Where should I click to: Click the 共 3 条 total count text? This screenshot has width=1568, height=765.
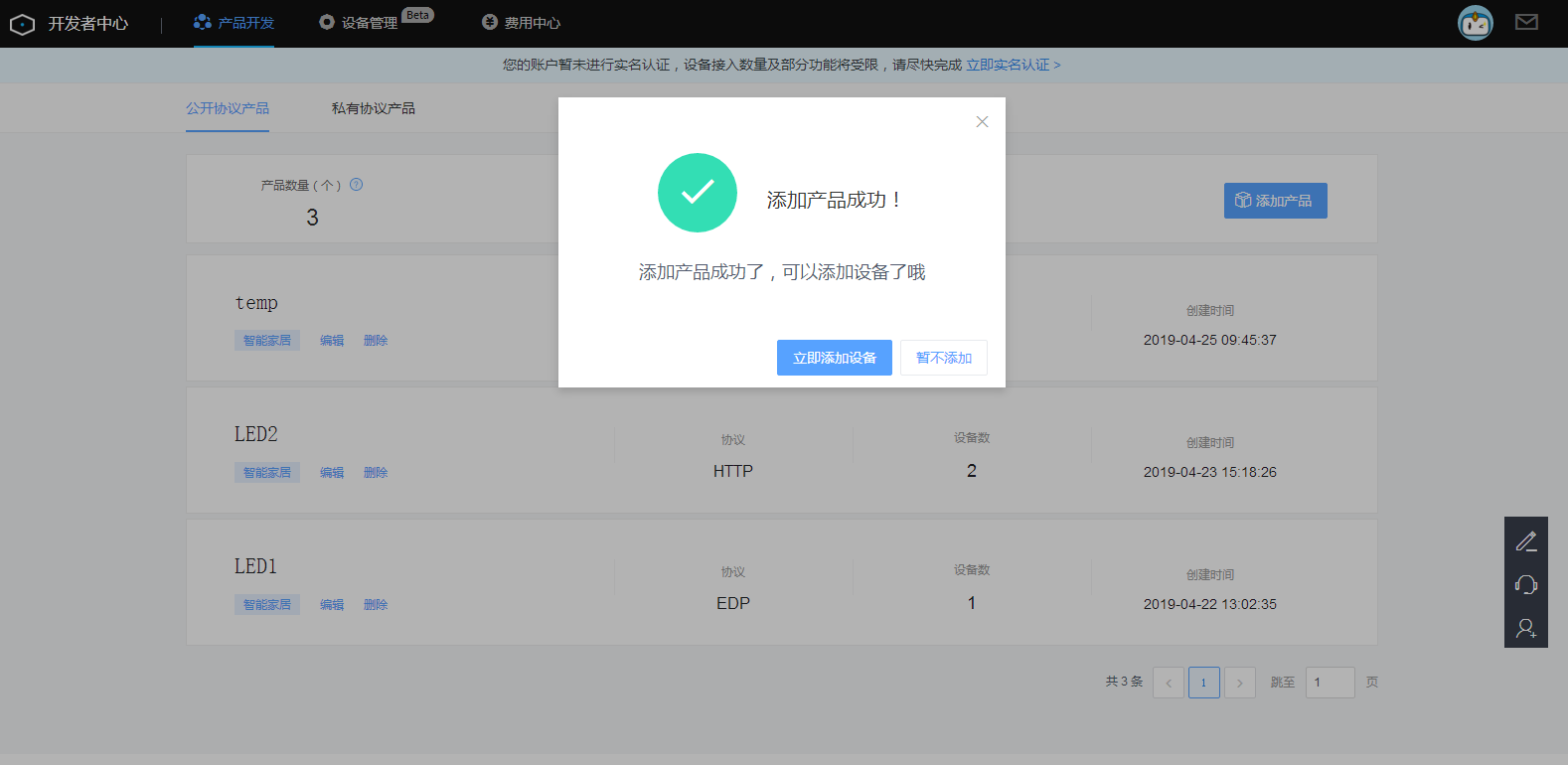click(x=1124, y=682)
